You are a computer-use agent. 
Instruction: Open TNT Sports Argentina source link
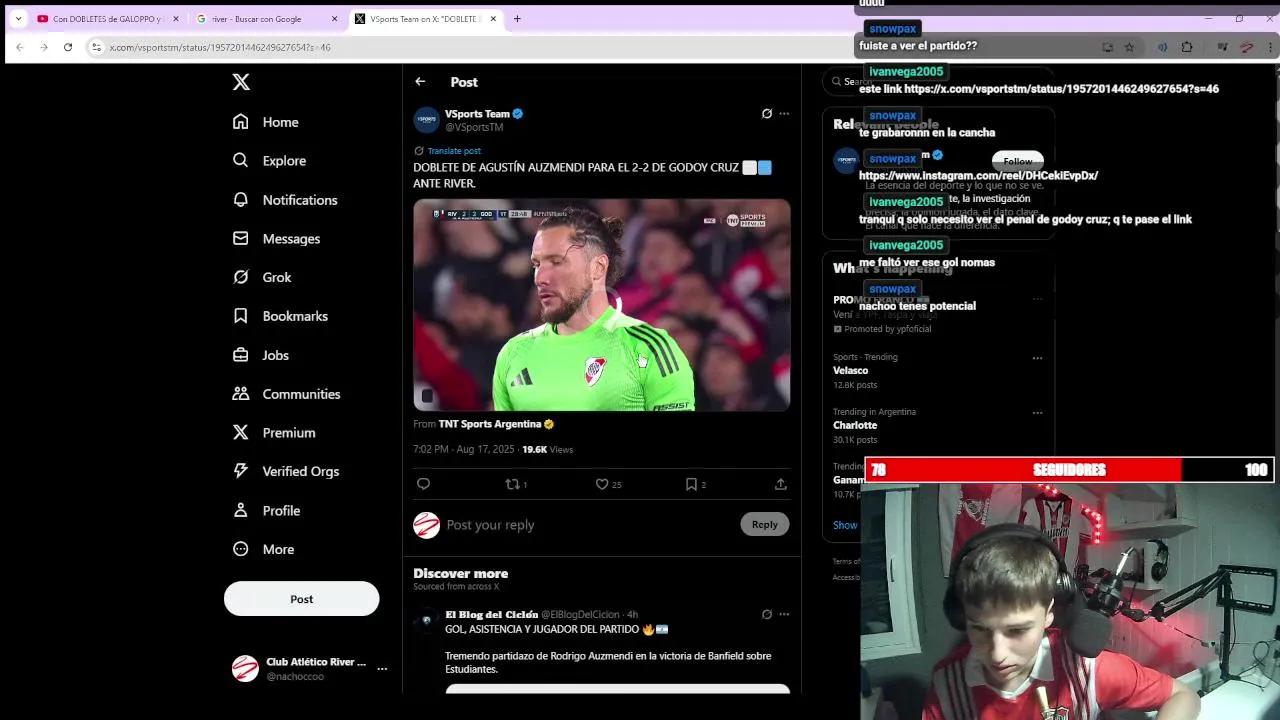[x=490, y=424]
